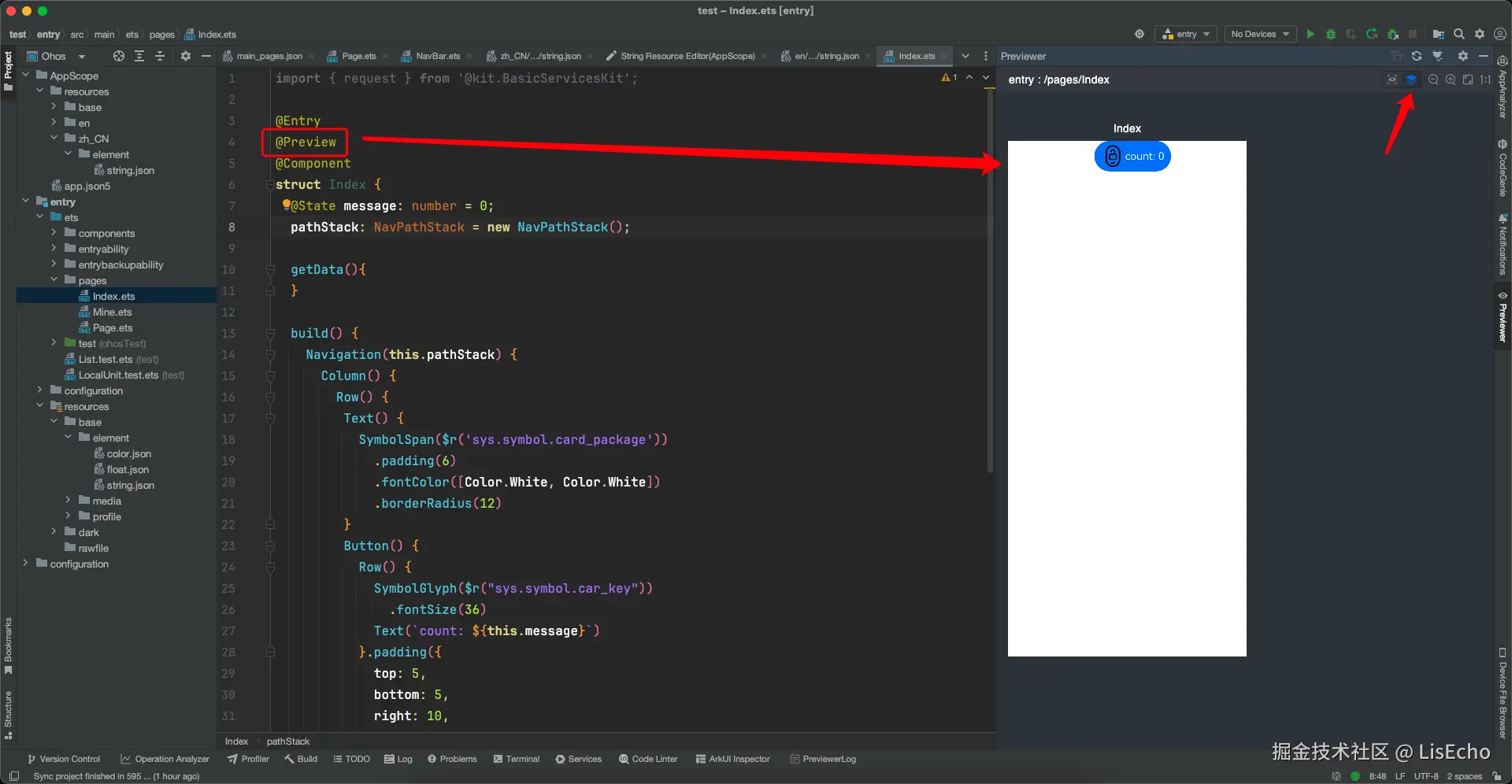Show hidden editor tabs dropdown arrow
The height and width of the screenshot is (784, 1512).
(965, 56)
